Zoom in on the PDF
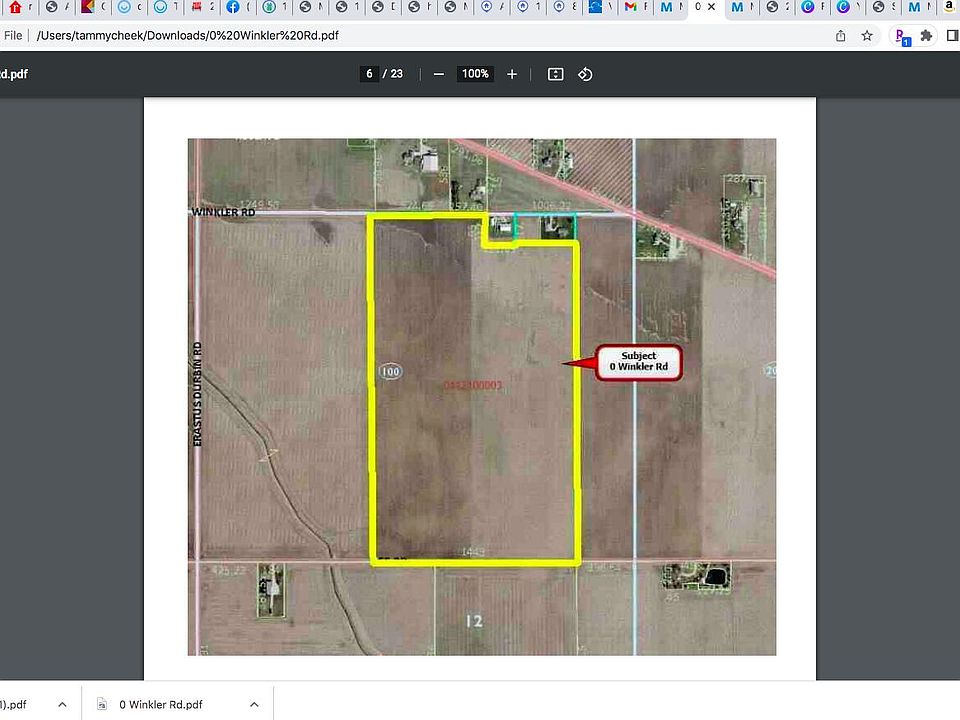This screenshot has height=720, width=960. tap(512, 74)
